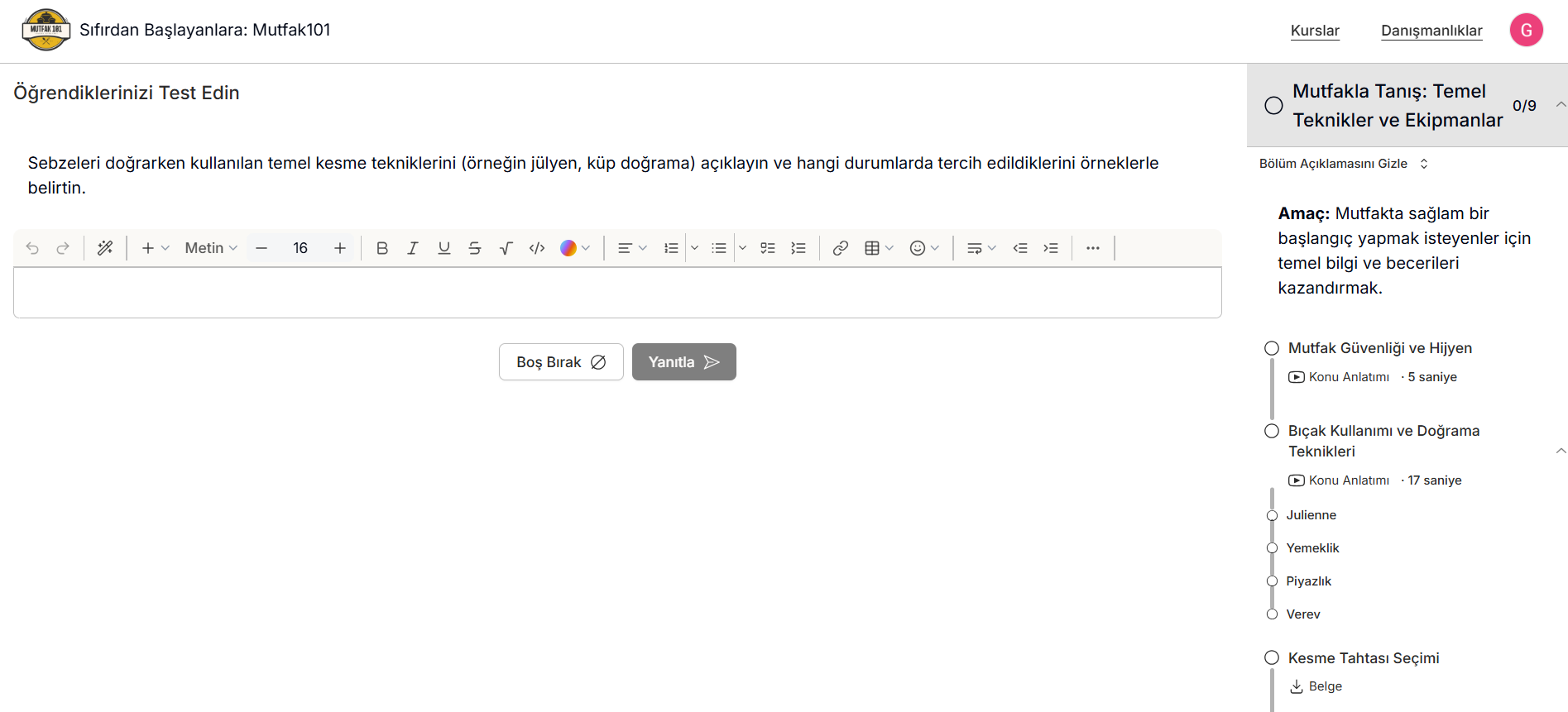Open Bıçak Kullanımı ve Doğrama Teknikleri lesson

1384,441
